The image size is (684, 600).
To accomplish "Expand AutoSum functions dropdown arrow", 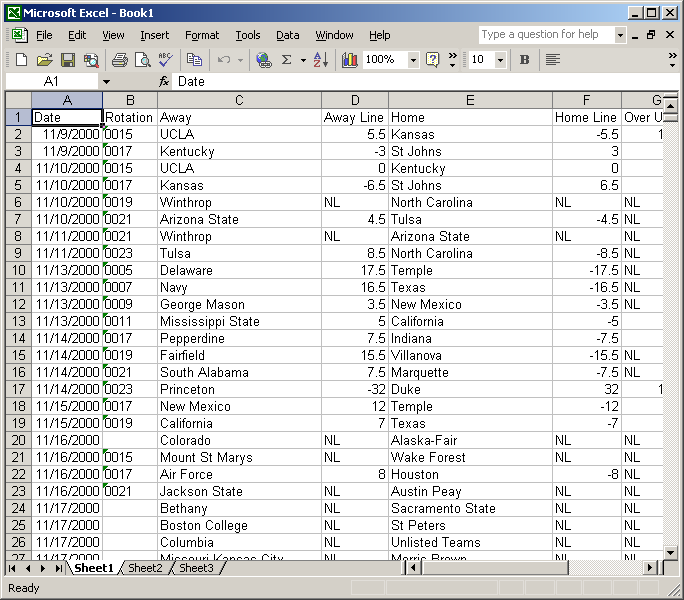I will click(303, 60).
